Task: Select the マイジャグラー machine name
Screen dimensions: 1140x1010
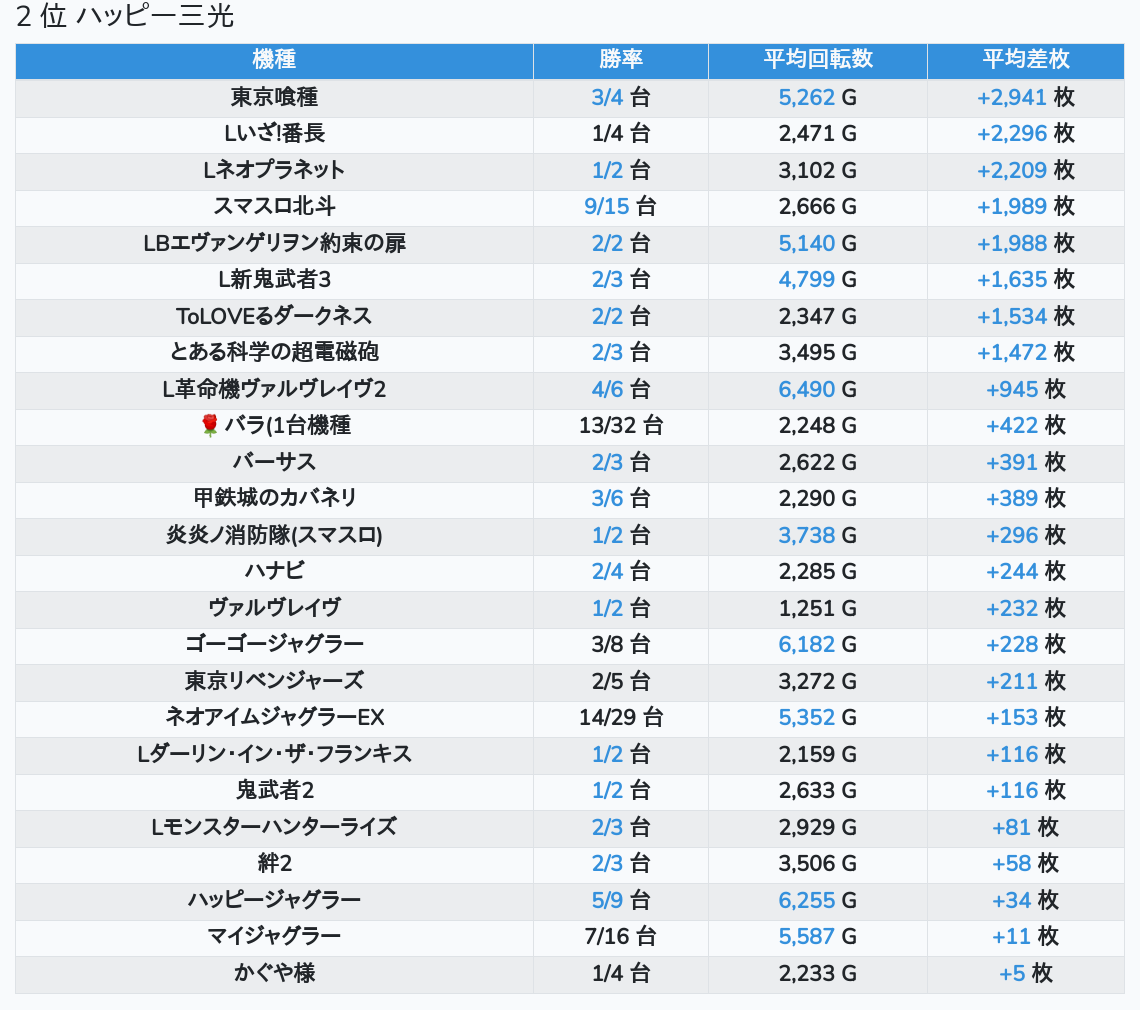Action: tap(274, 937)
